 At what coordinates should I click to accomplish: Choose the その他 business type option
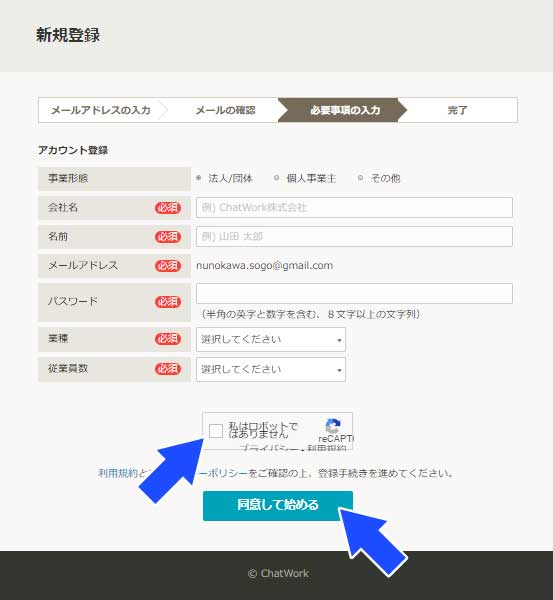360,178
